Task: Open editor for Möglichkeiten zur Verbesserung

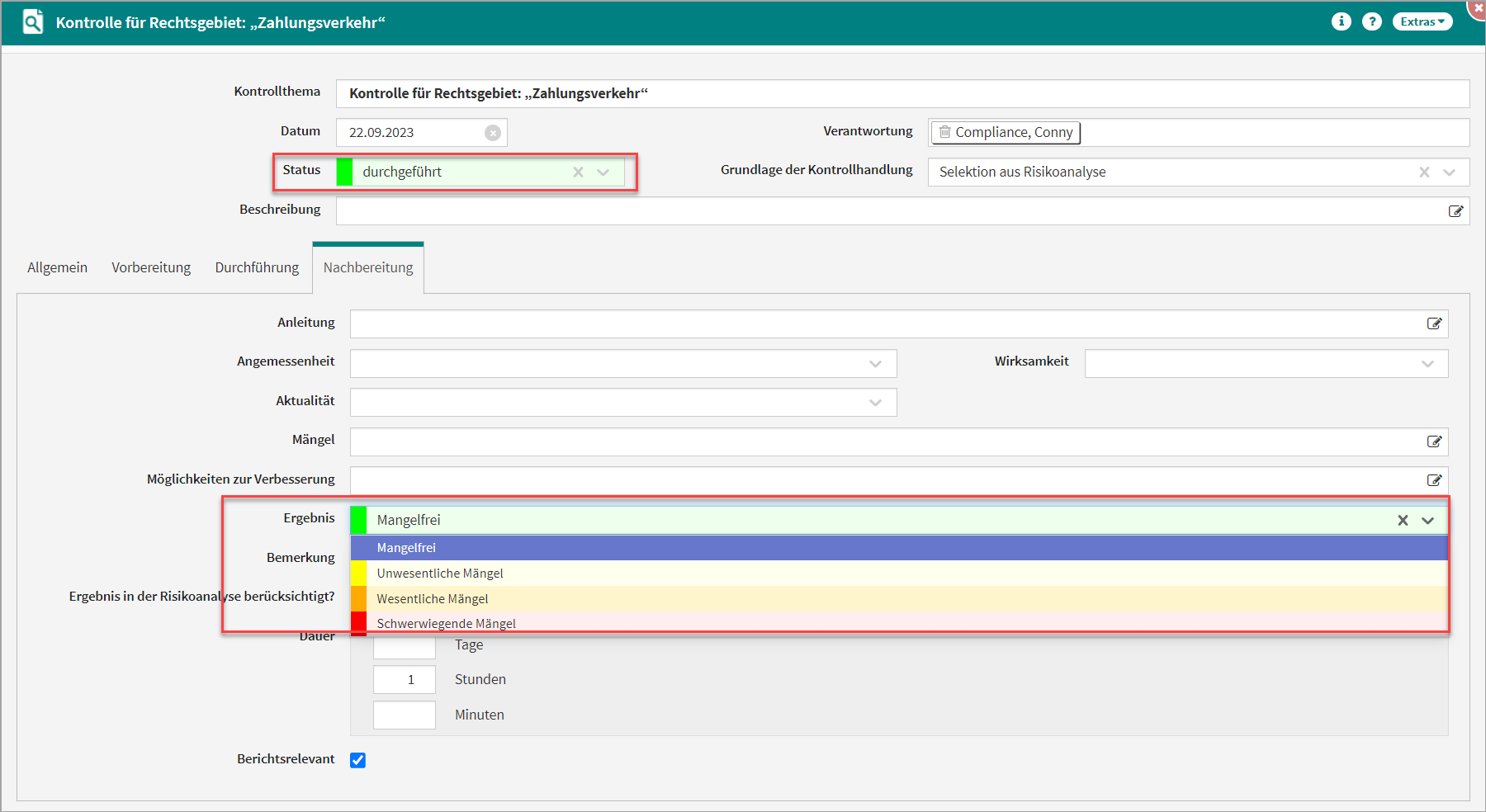Action: coord(1434,480)
